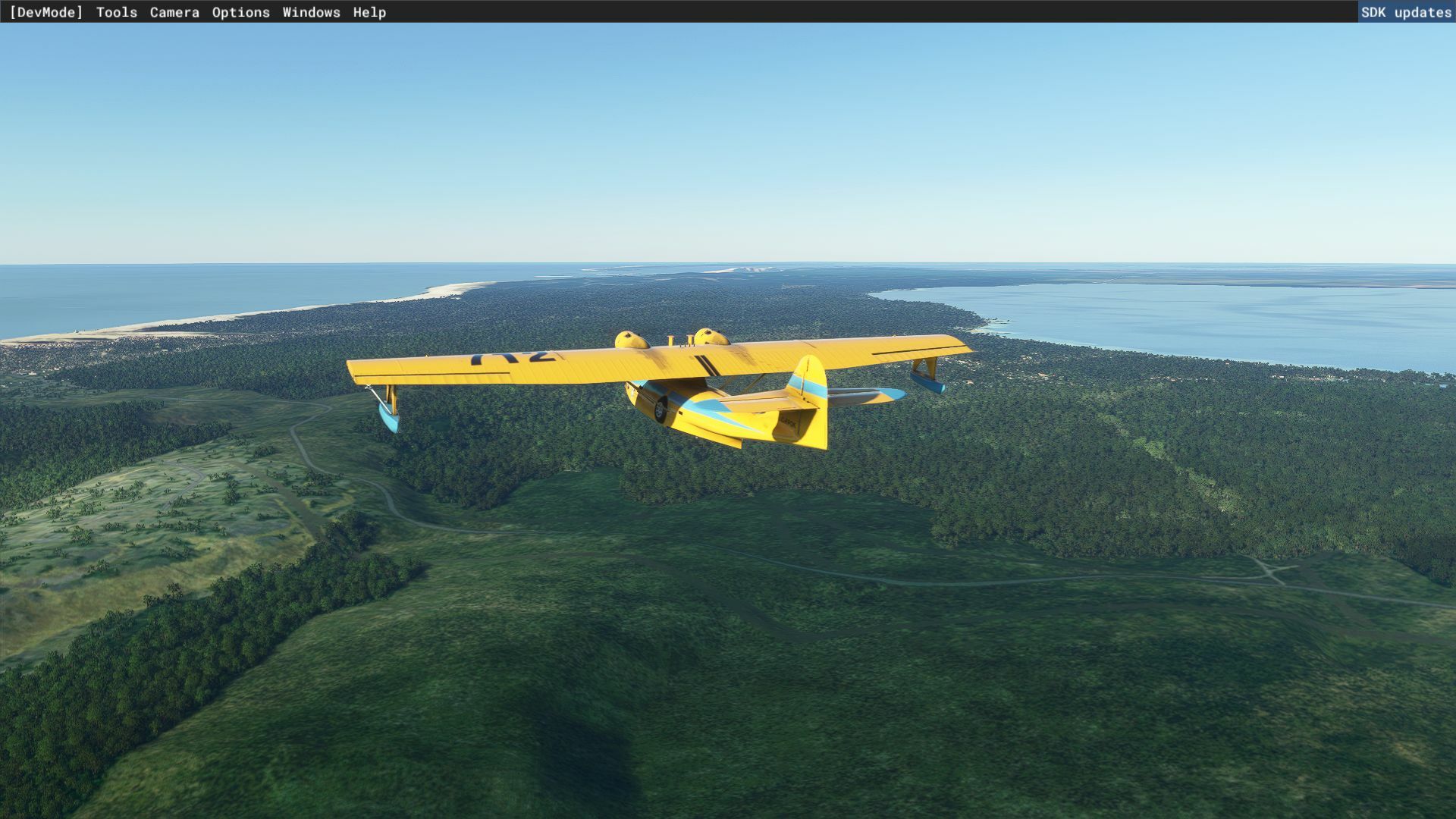Open the Options menu

(240, 12)
